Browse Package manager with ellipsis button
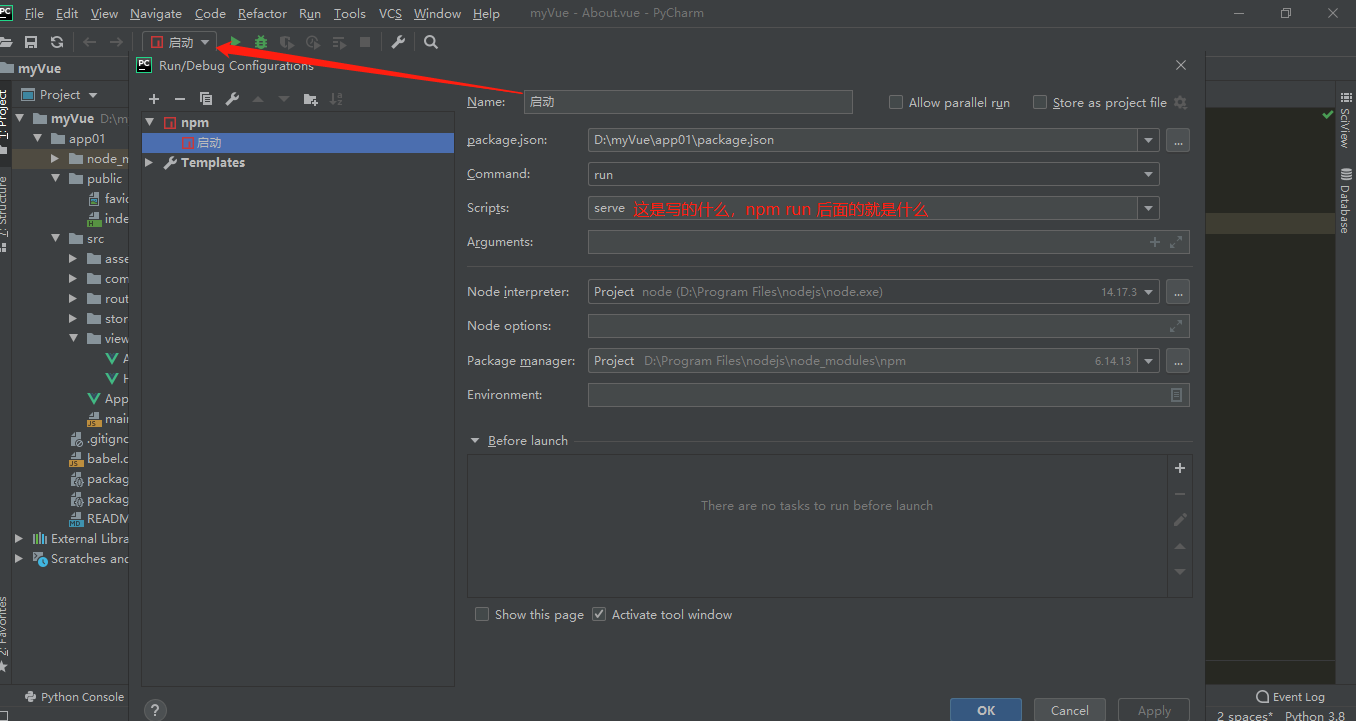The image size is (1356, 721). (1178, 361)
